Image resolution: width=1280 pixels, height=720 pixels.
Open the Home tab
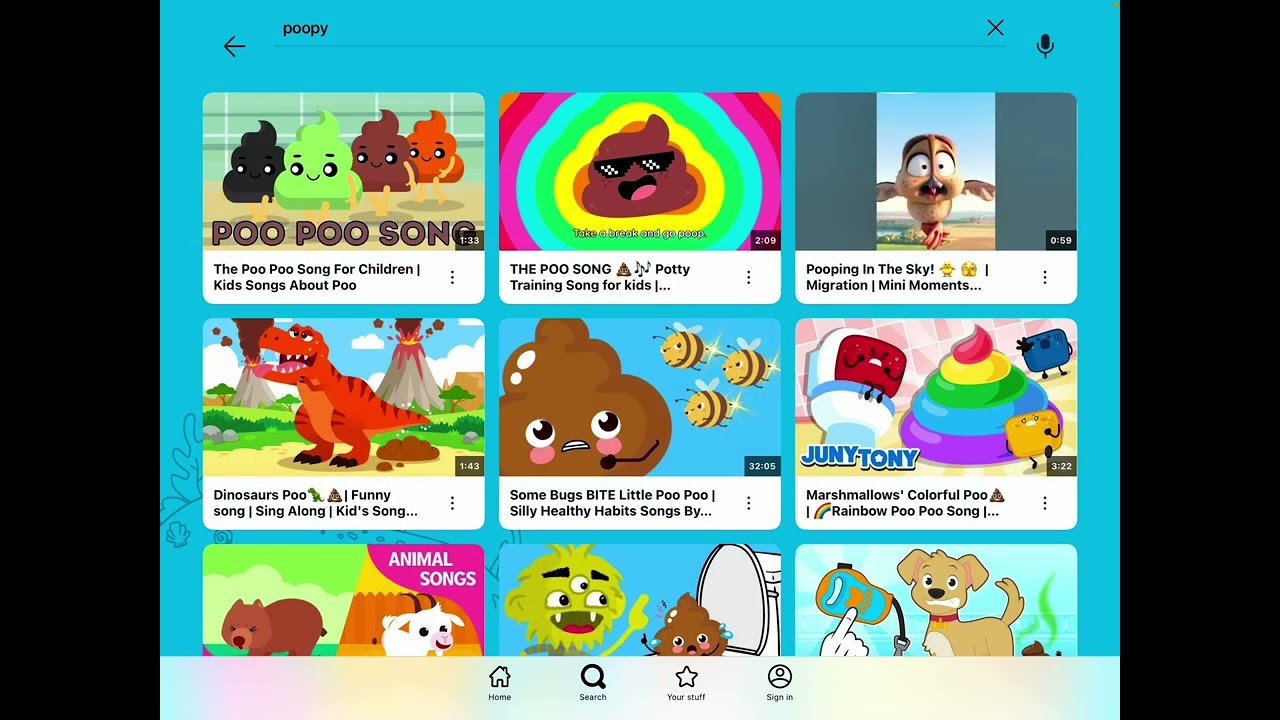point(500,683)
